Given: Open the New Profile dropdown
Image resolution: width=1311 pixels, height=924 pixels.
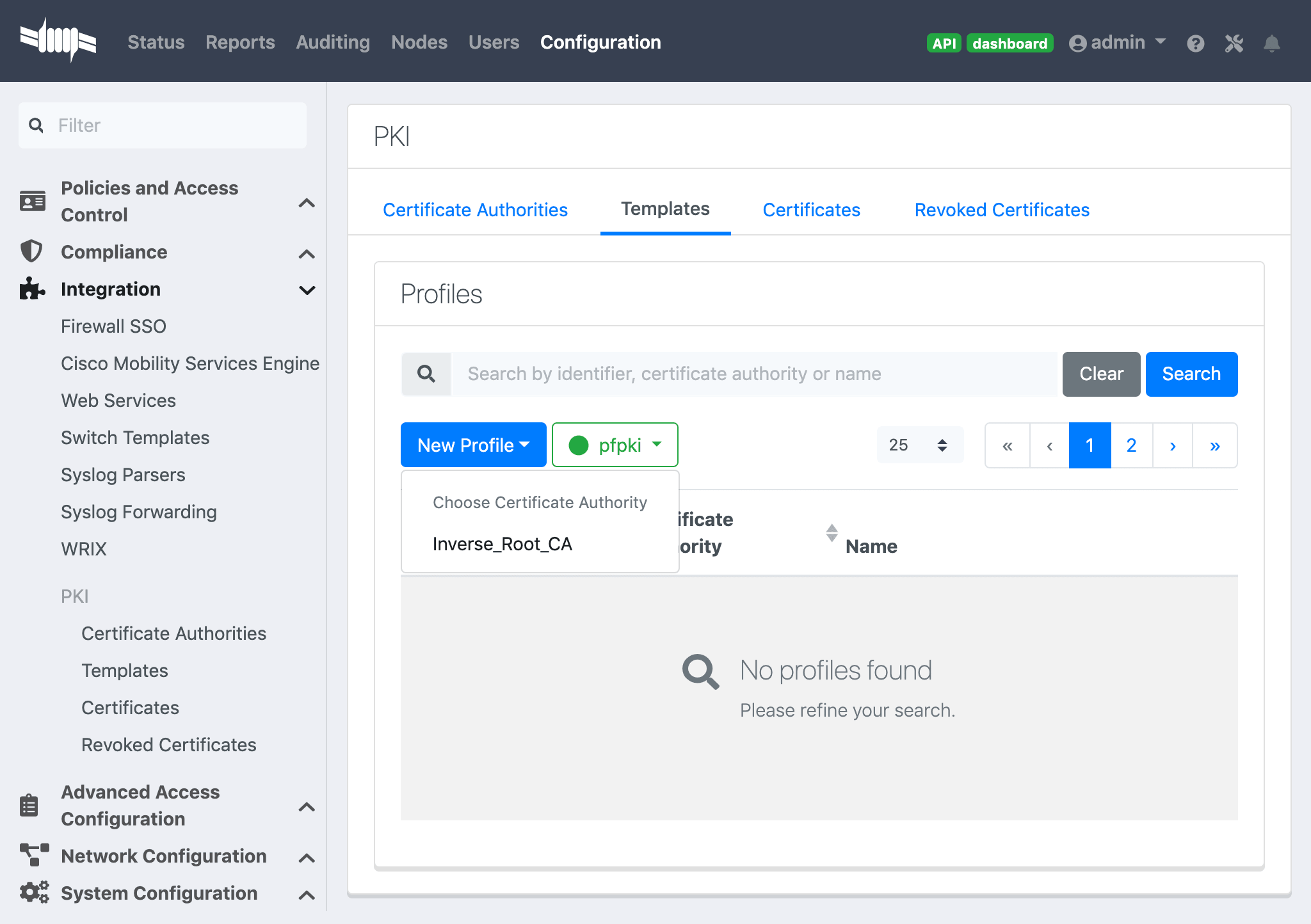Looking at the screenshot, I should tap(473, 445).
